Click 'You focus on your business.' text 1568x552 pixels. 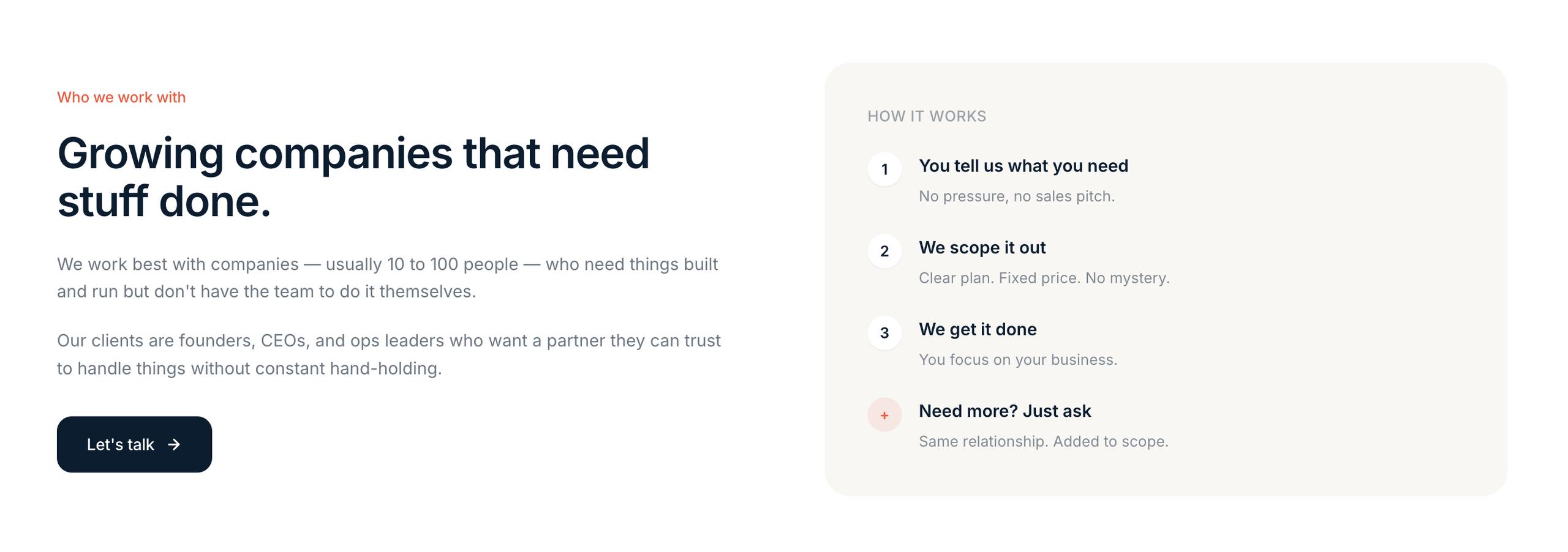tap(1017, 360)
